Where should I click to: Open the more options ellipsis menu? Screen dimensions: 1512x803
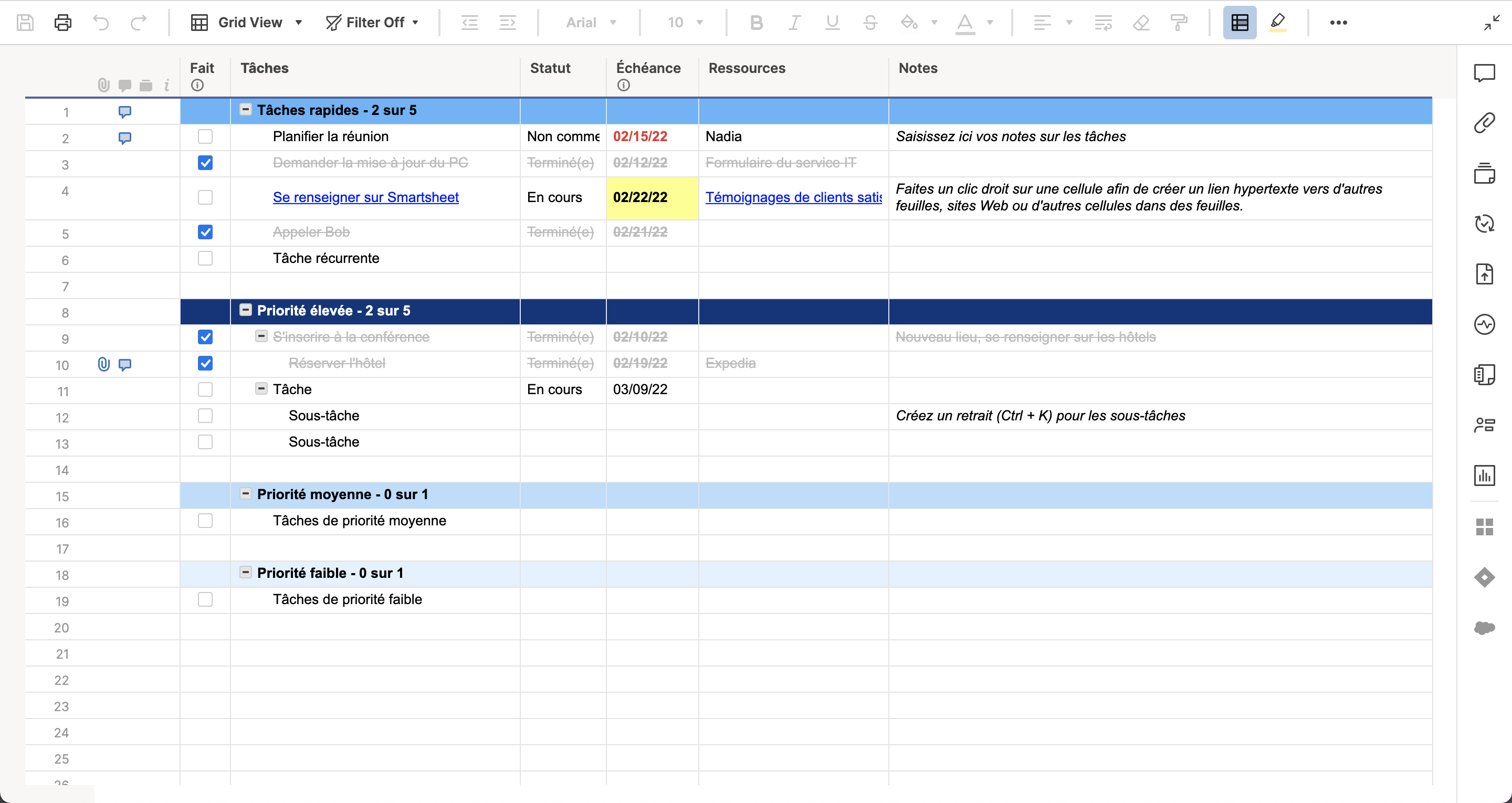[1338, 22]
